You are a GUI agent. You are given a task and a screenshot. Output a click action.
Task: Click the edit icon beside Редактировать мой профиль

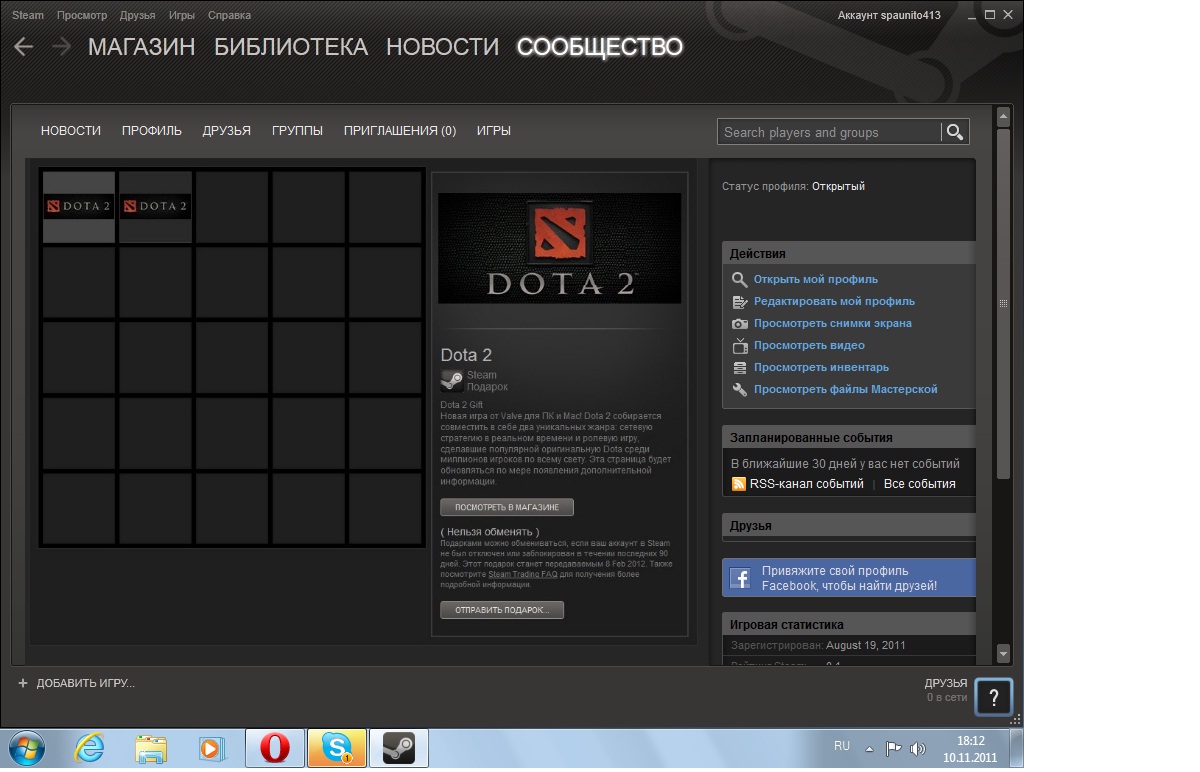click(739, 302)
